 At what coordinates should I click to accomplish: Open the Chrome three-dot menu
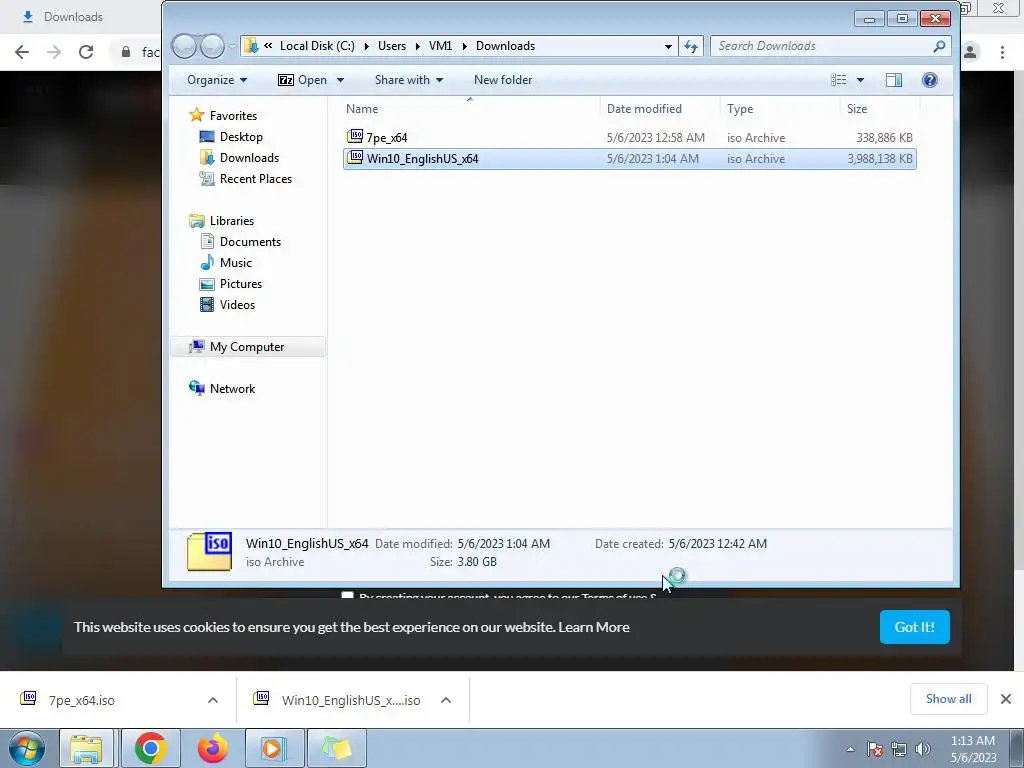tap(1002, 52)
